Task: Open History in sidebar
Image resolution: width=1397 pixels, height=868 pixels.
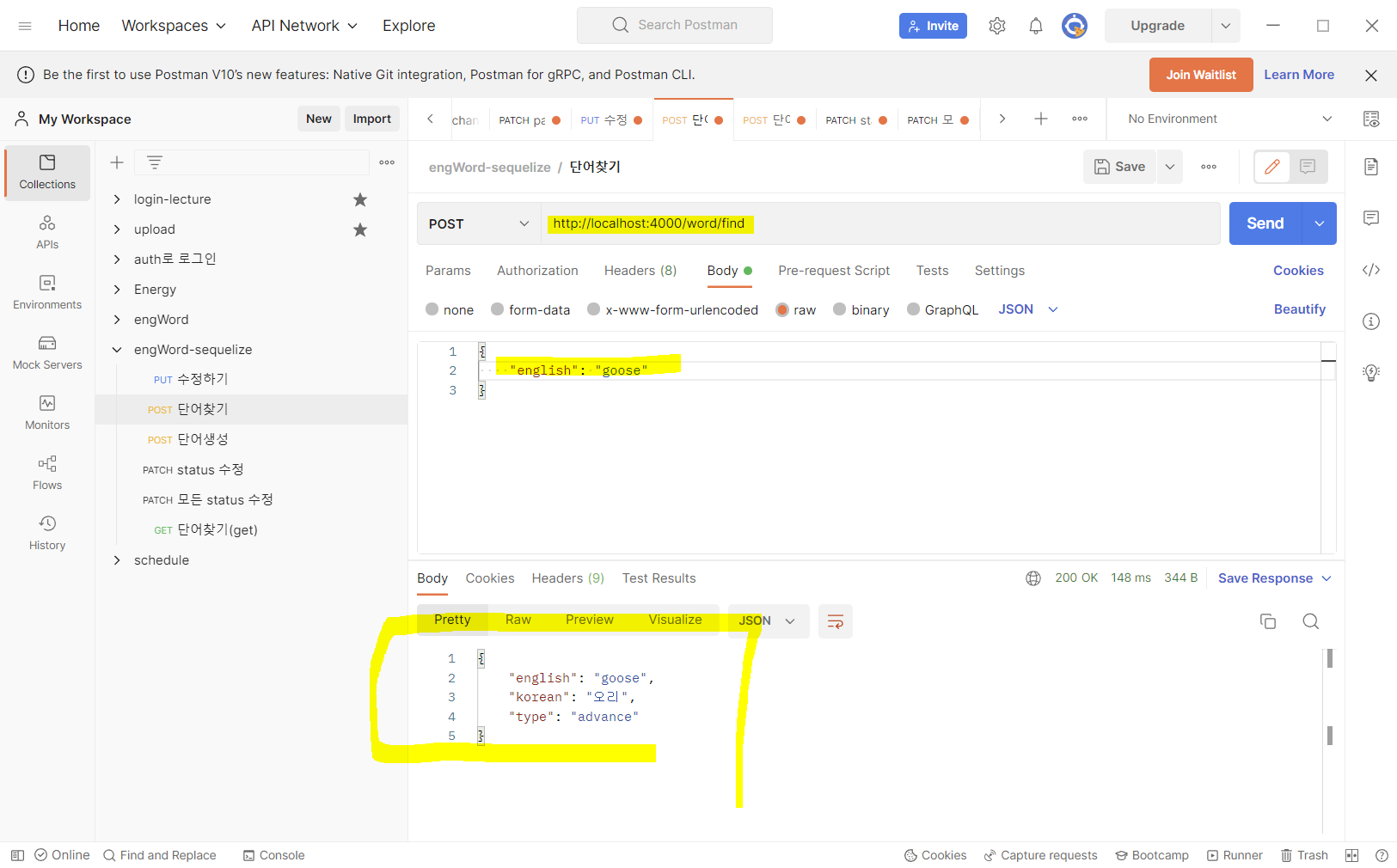Action: coord(47,534)
